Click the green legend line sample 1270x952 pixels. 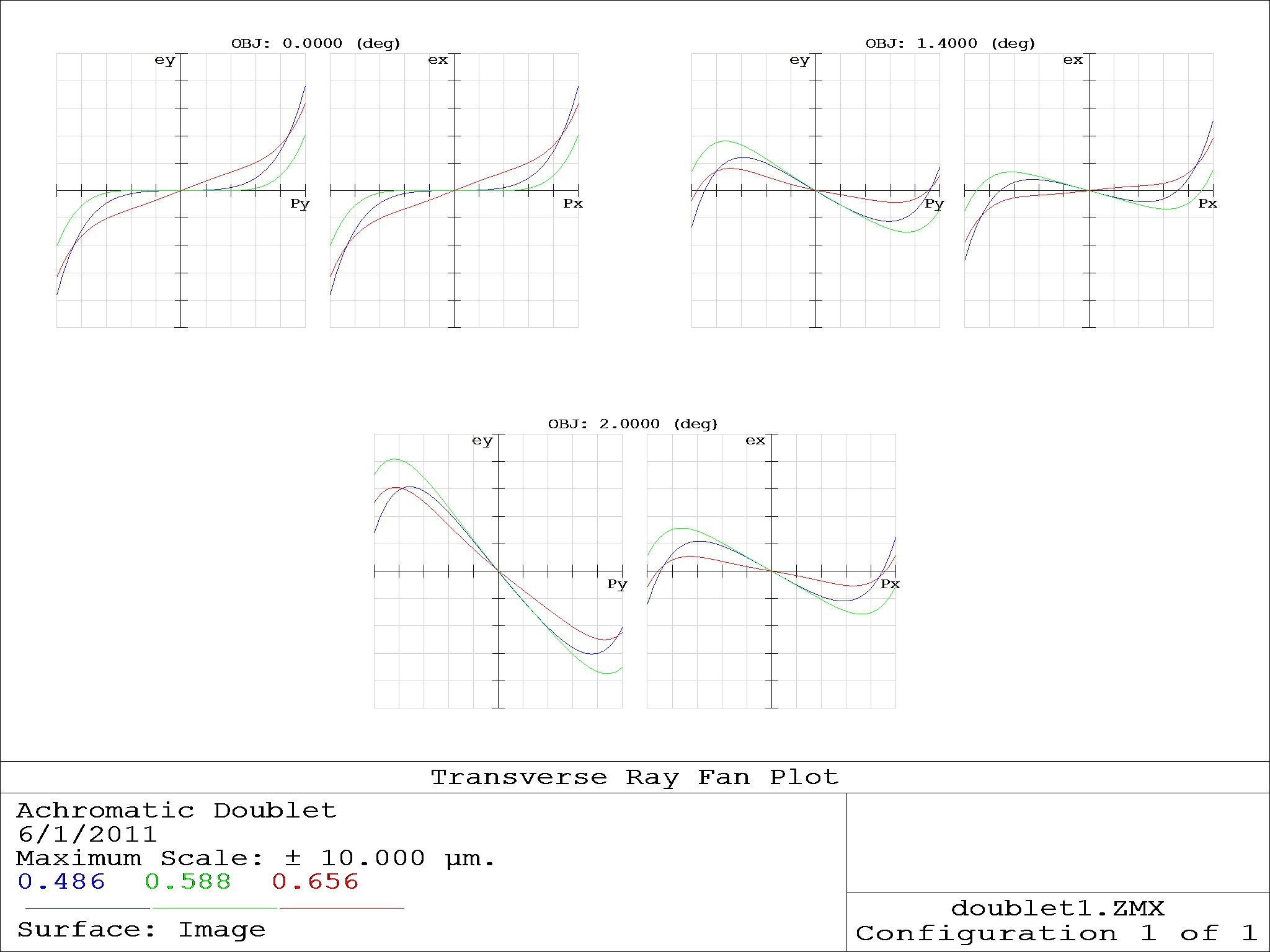(x=215, y=908)
